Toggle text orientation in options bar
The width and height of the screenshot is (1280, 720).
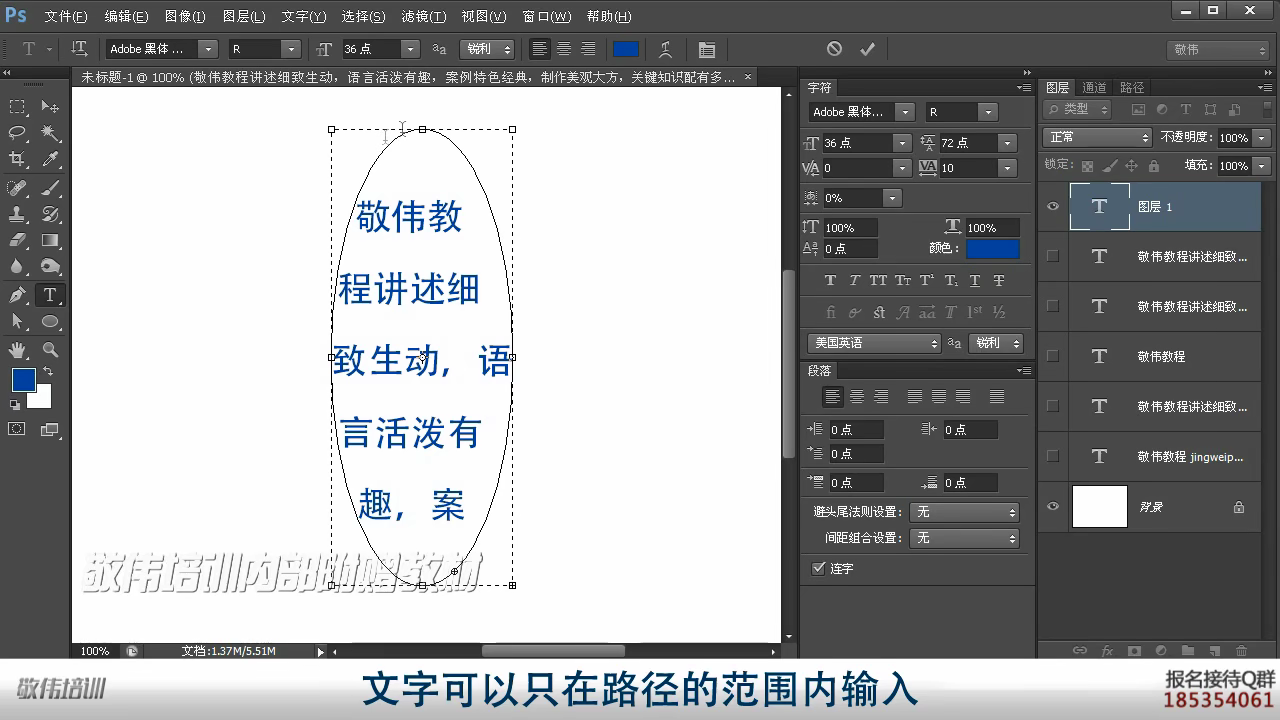[x=80, y=49]
